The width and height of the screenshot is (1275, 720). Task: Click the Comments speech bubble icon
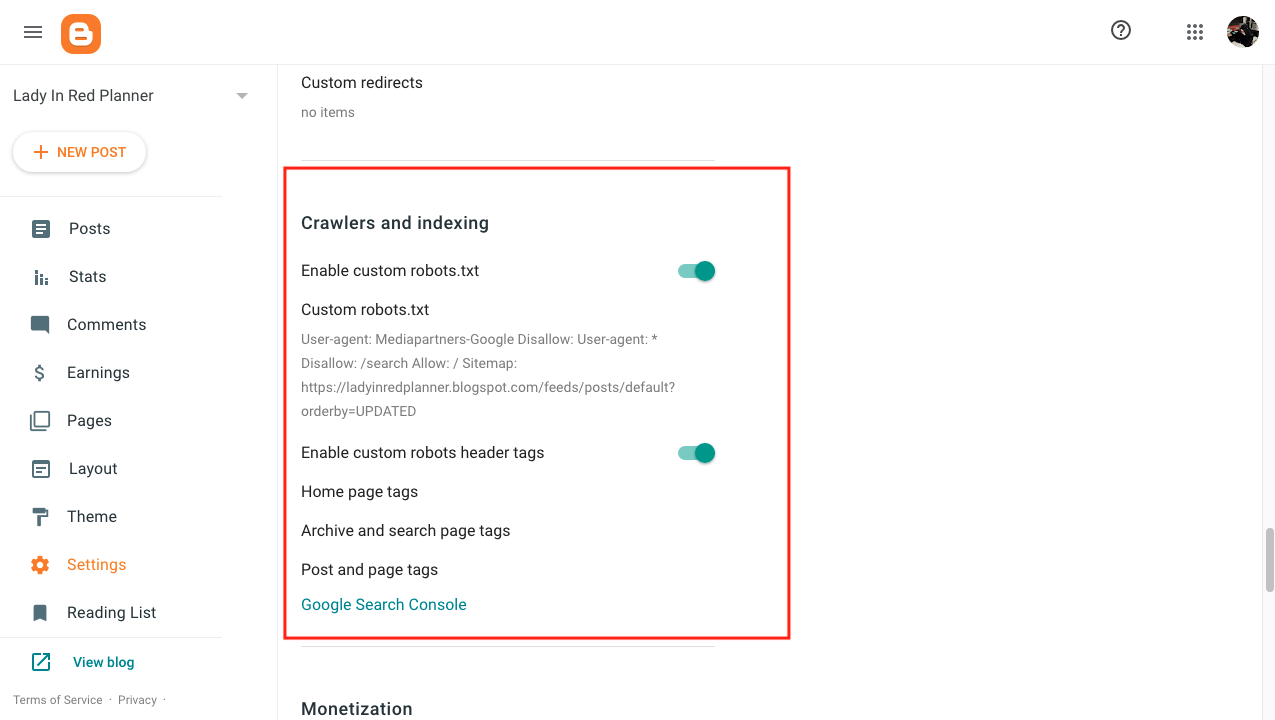tap(40, 325)
